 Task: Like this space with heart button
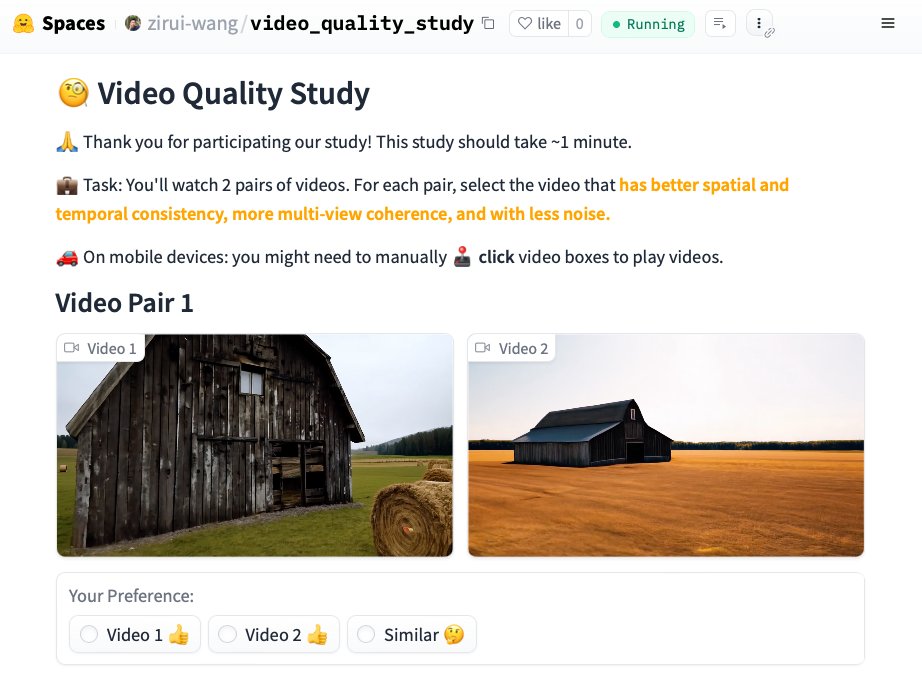click(539, 24)
